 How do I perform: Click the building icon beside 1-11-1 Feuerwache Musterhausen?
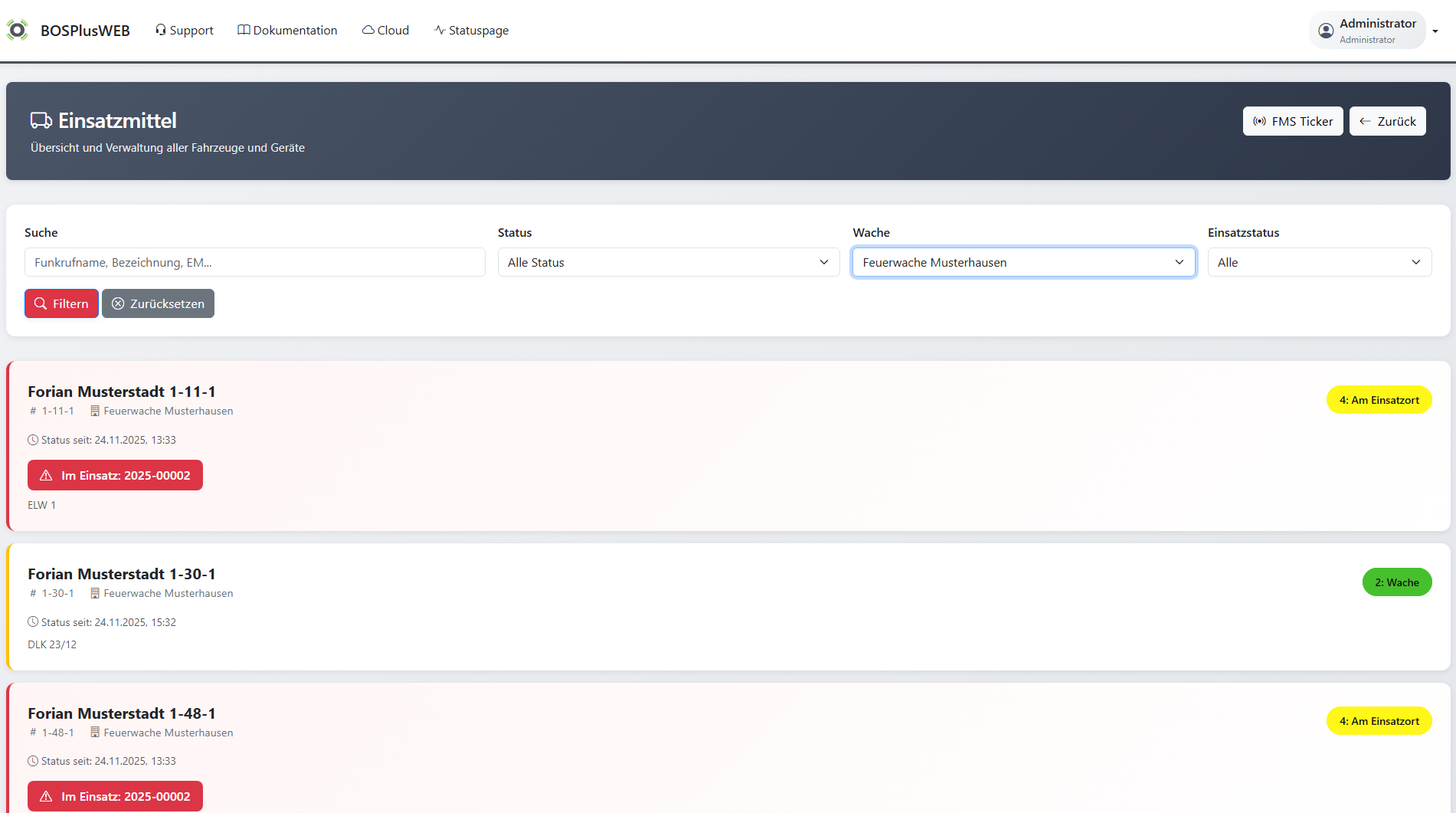click(x=95, y=411)
